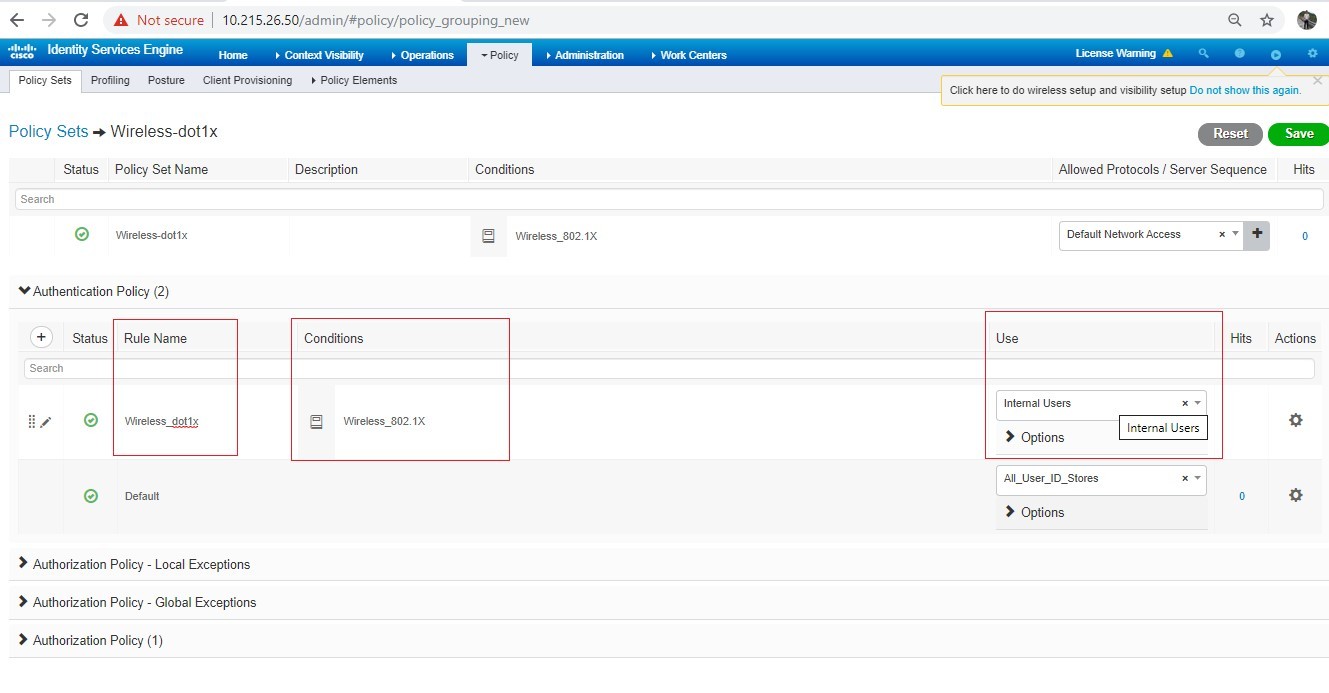This screenshot has width=1329, height=693.
Task: Click the License Warning text
Action: pyautogui.click(x=1115, y=54)
